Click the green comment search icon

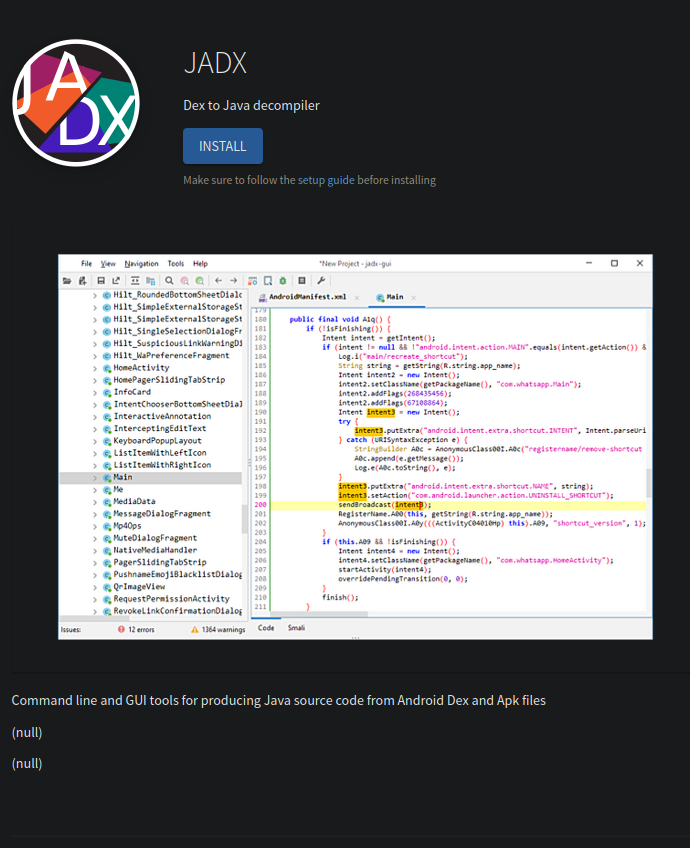(x=200, y=281)
